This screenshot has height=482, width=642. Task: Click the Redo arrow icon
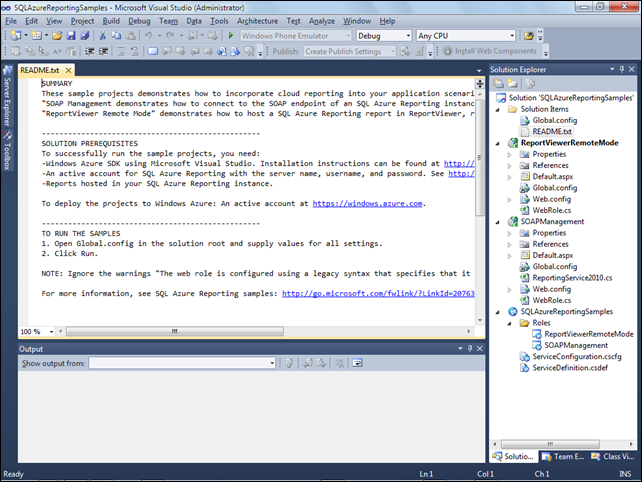170,36
